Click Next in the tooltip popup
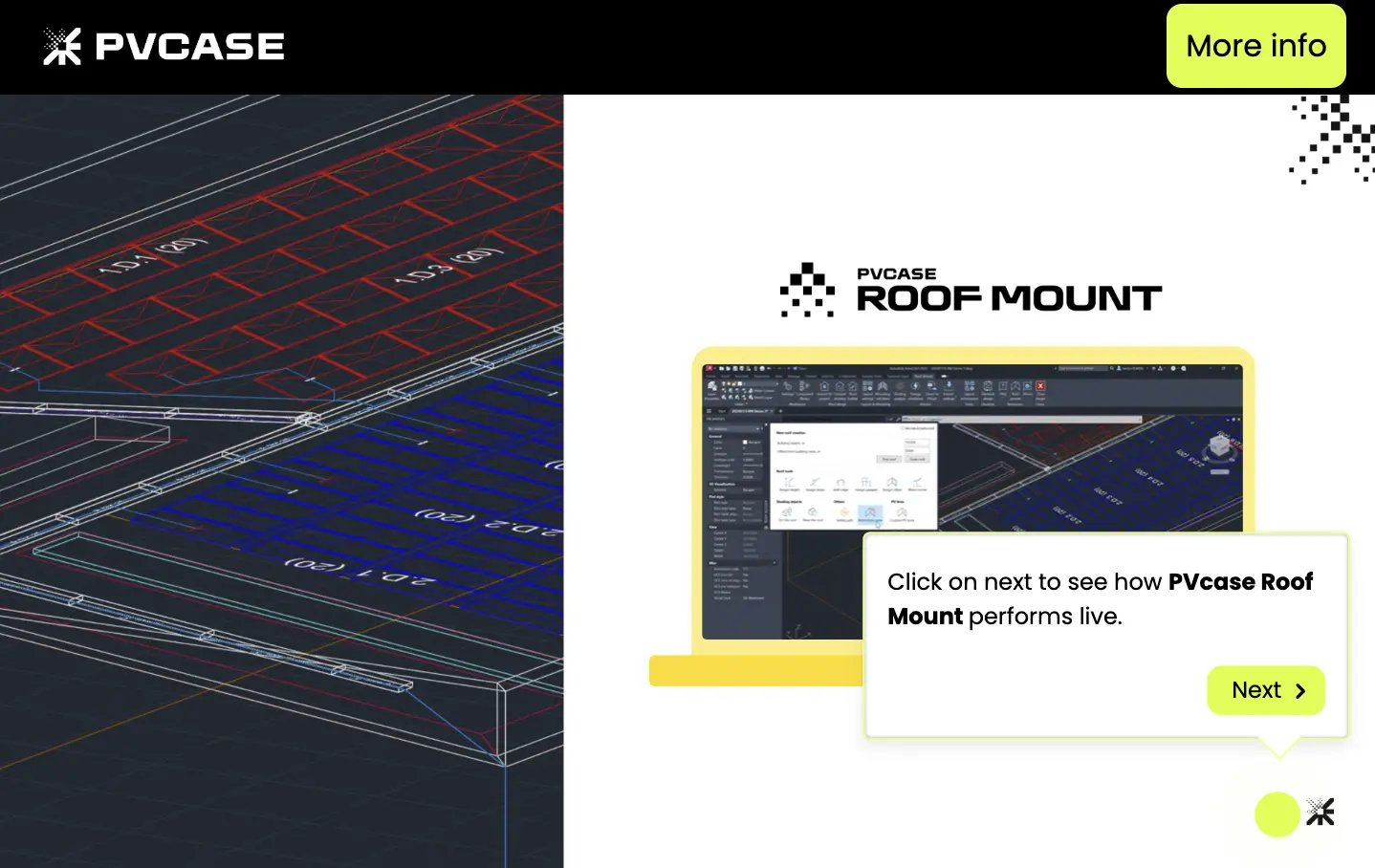 pos(1266,690)
